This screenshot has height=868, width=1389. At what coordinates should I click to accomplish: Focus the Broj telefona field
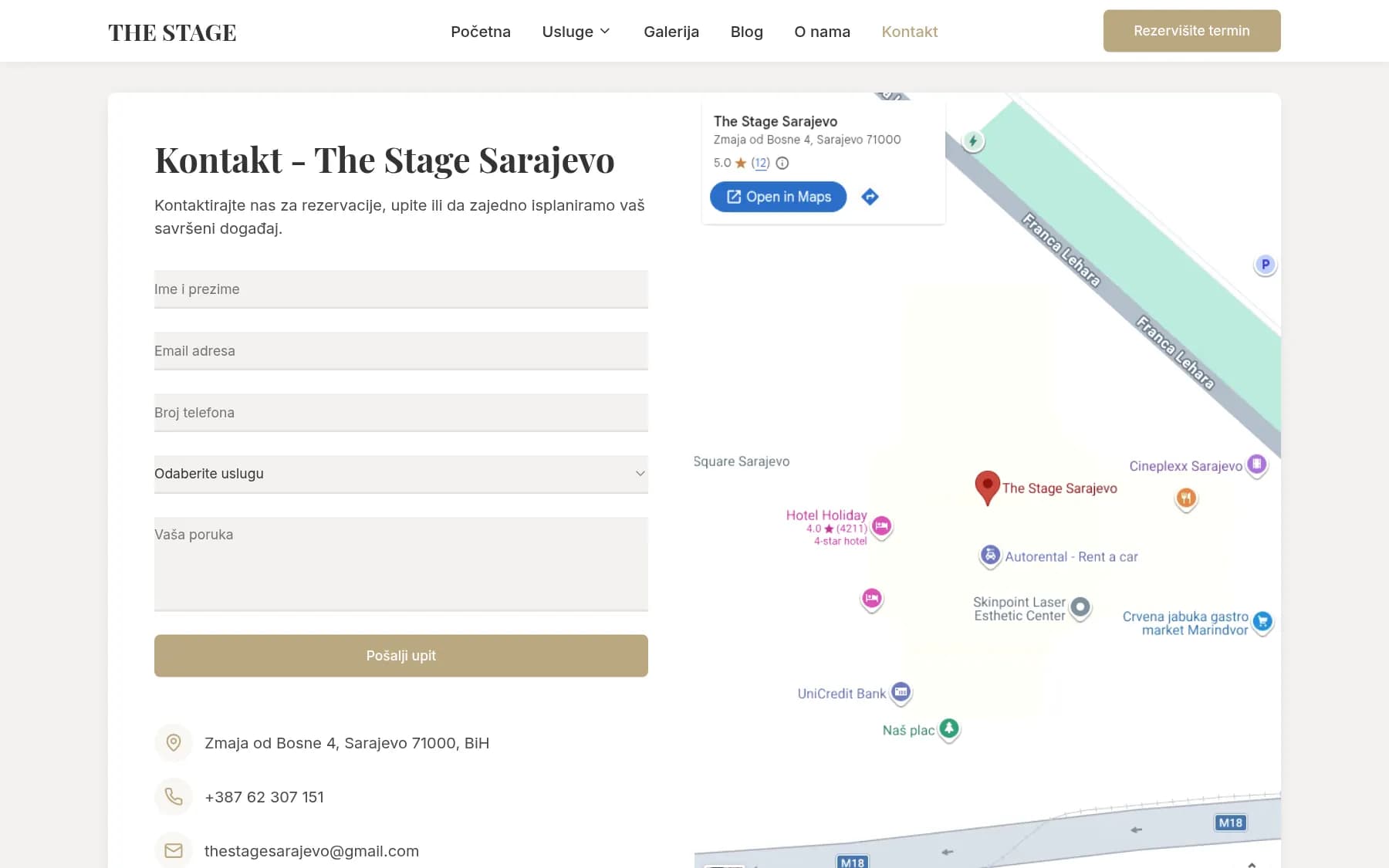(401, 413)
